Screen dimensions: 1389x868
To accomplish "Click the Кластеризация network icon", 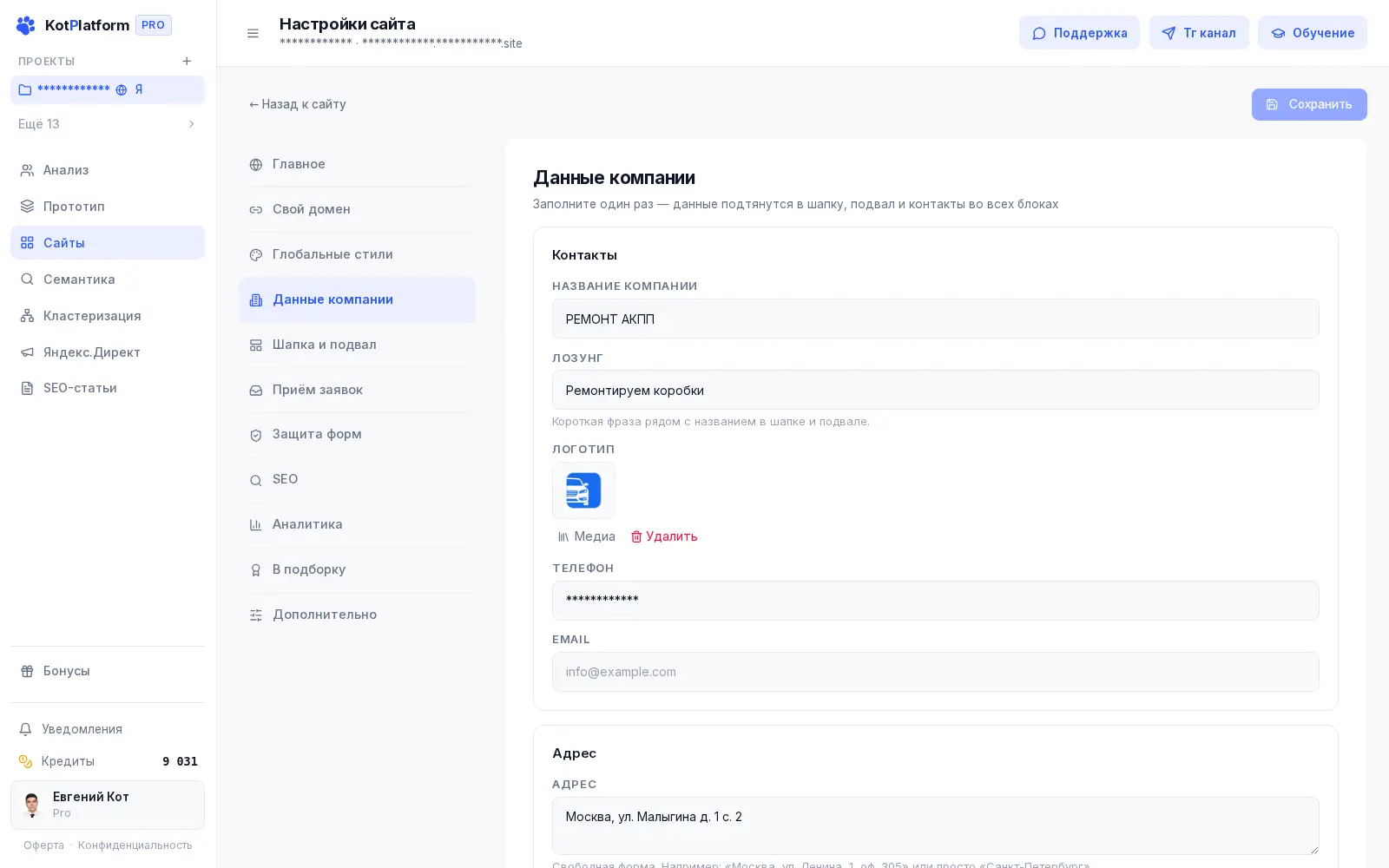I will pyautogui.click(x=27, y=316).
